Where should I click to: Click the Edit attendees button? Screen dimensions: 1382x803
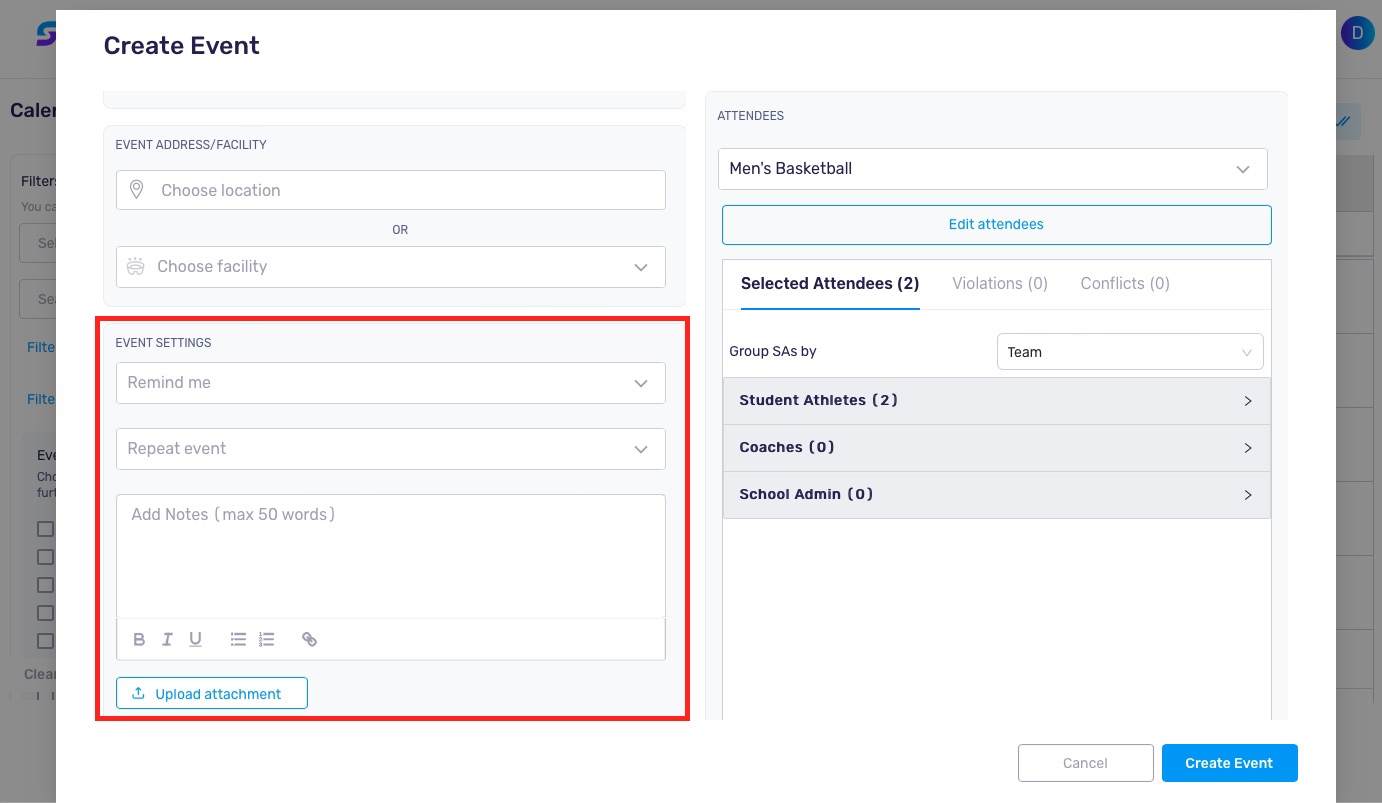997,225
